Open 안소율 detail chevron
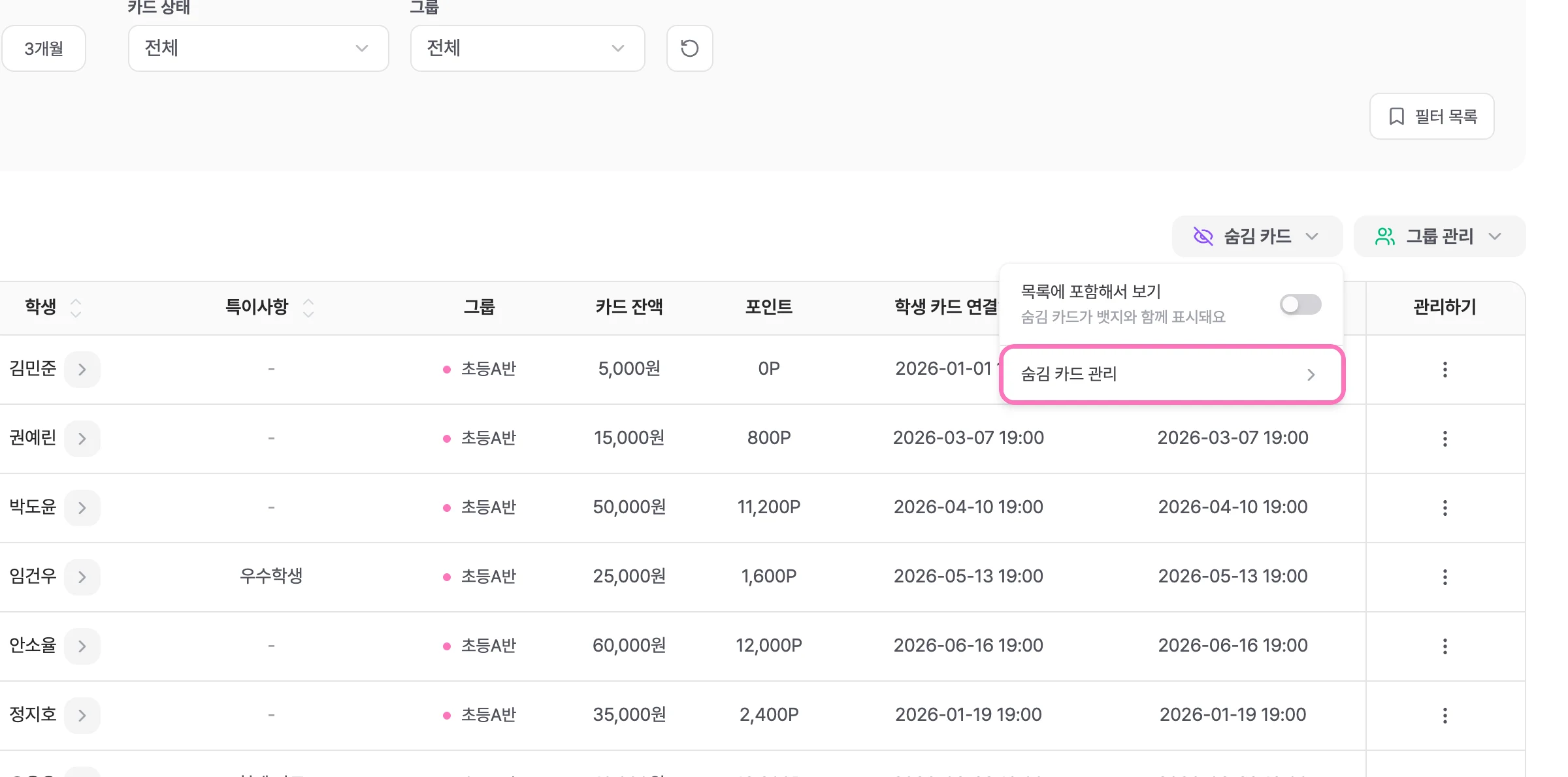This screenshot has width=1568, height=777. (82, 646)
